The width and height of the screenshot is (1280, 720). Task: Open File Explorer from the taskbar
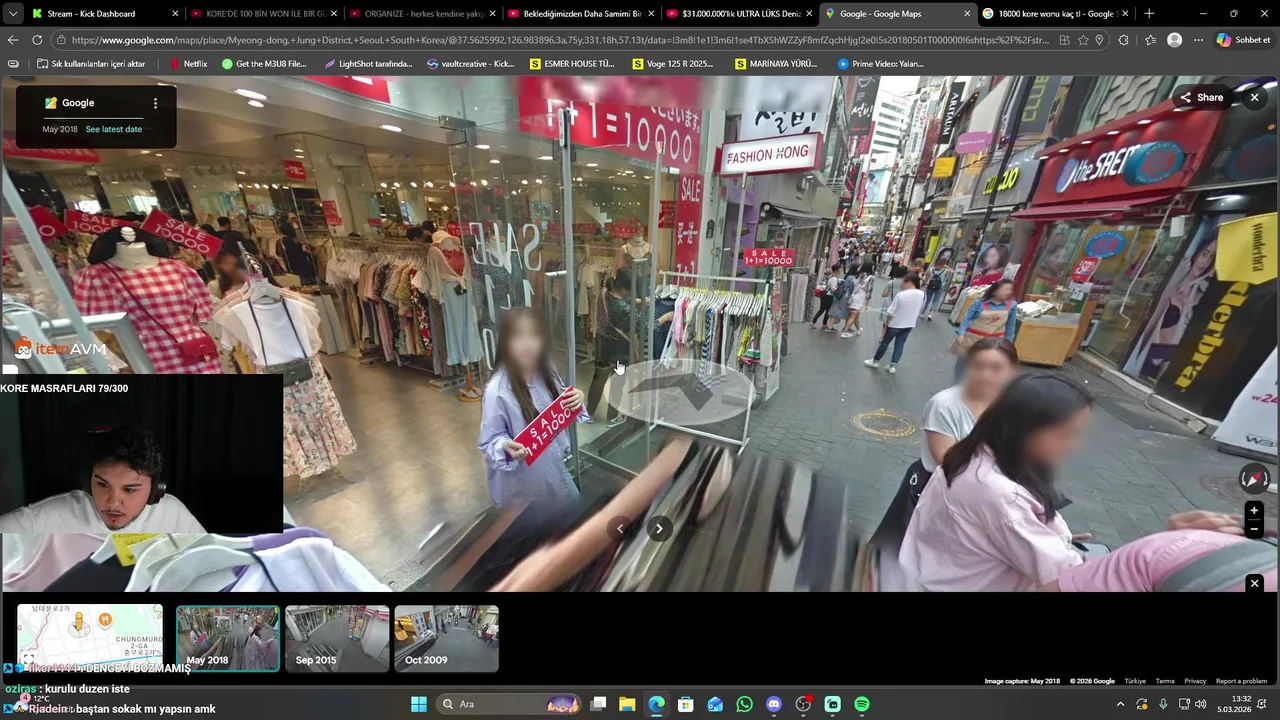(x=627, y=704)
